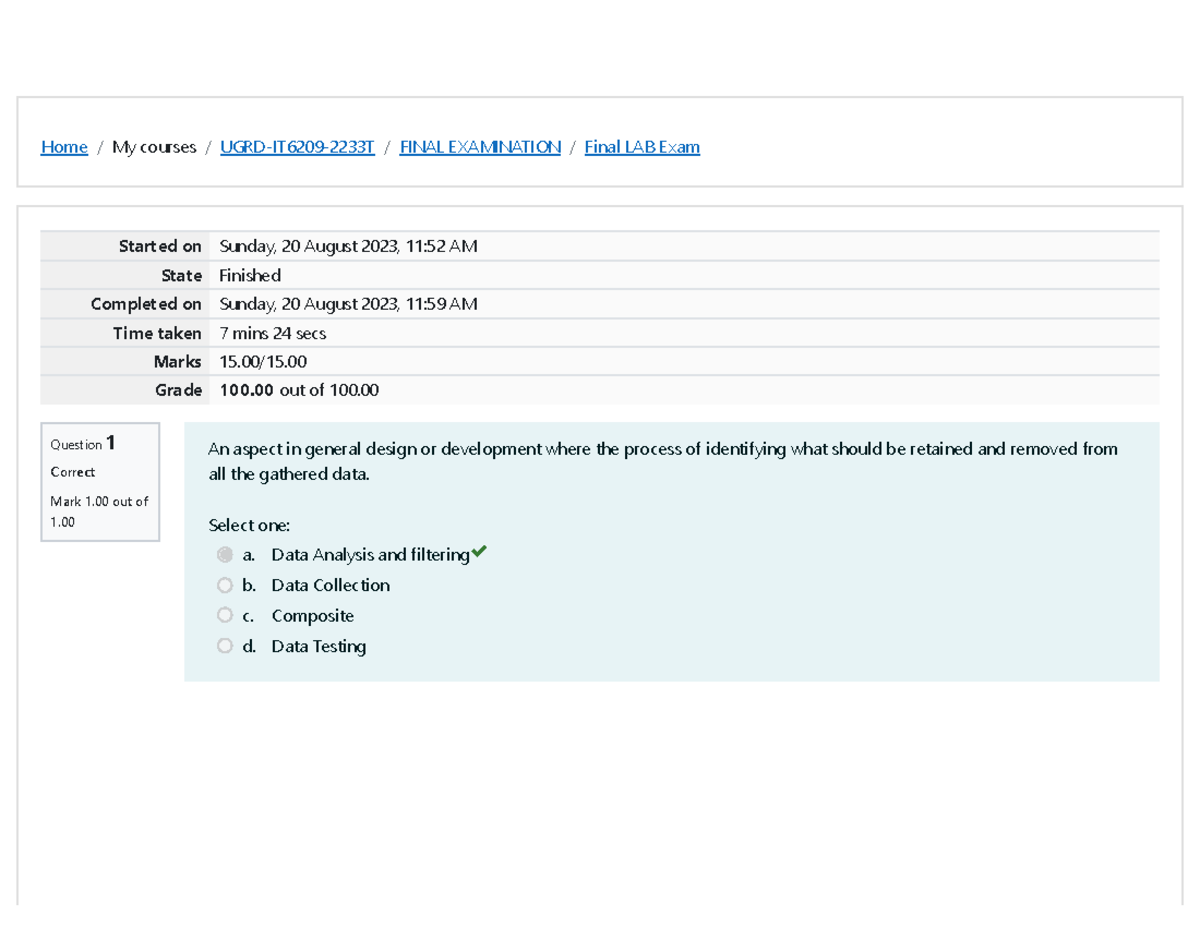
Task: Click the green checkmark beside the correct answer
Action: point(479,552)
